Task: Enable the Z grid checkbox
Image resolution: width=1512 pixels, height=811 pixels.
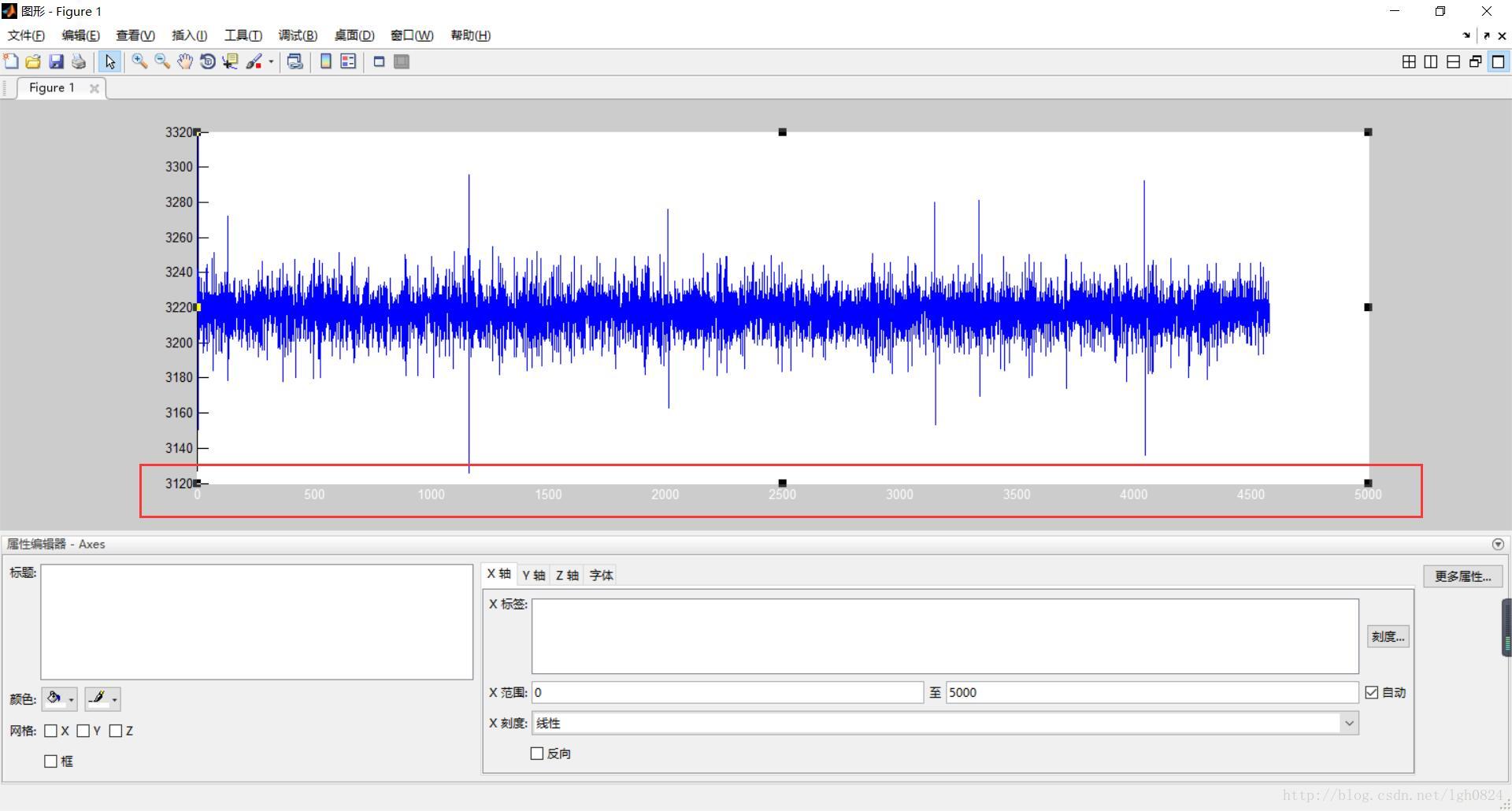Action: (x=116, y=731)
